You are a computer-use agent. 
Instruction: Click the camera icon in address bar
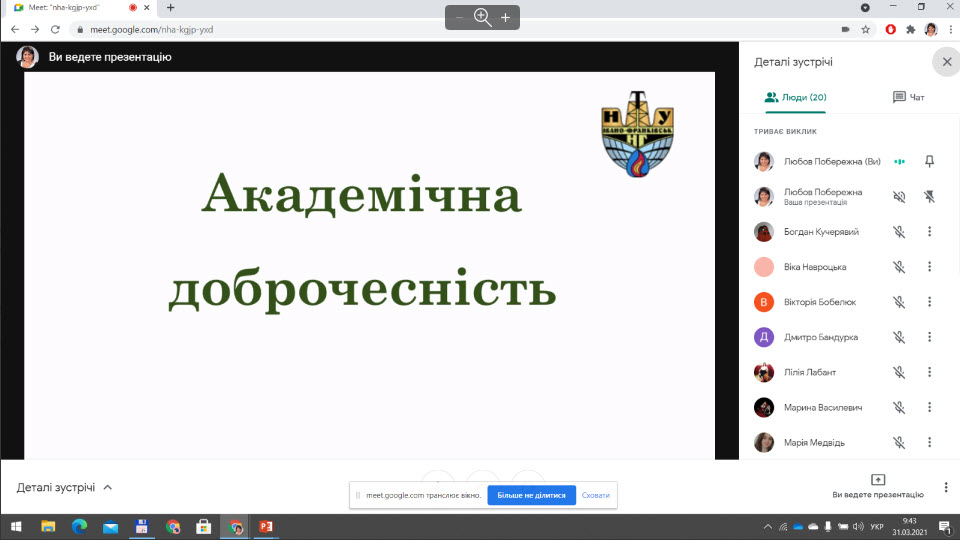point(846,29)
